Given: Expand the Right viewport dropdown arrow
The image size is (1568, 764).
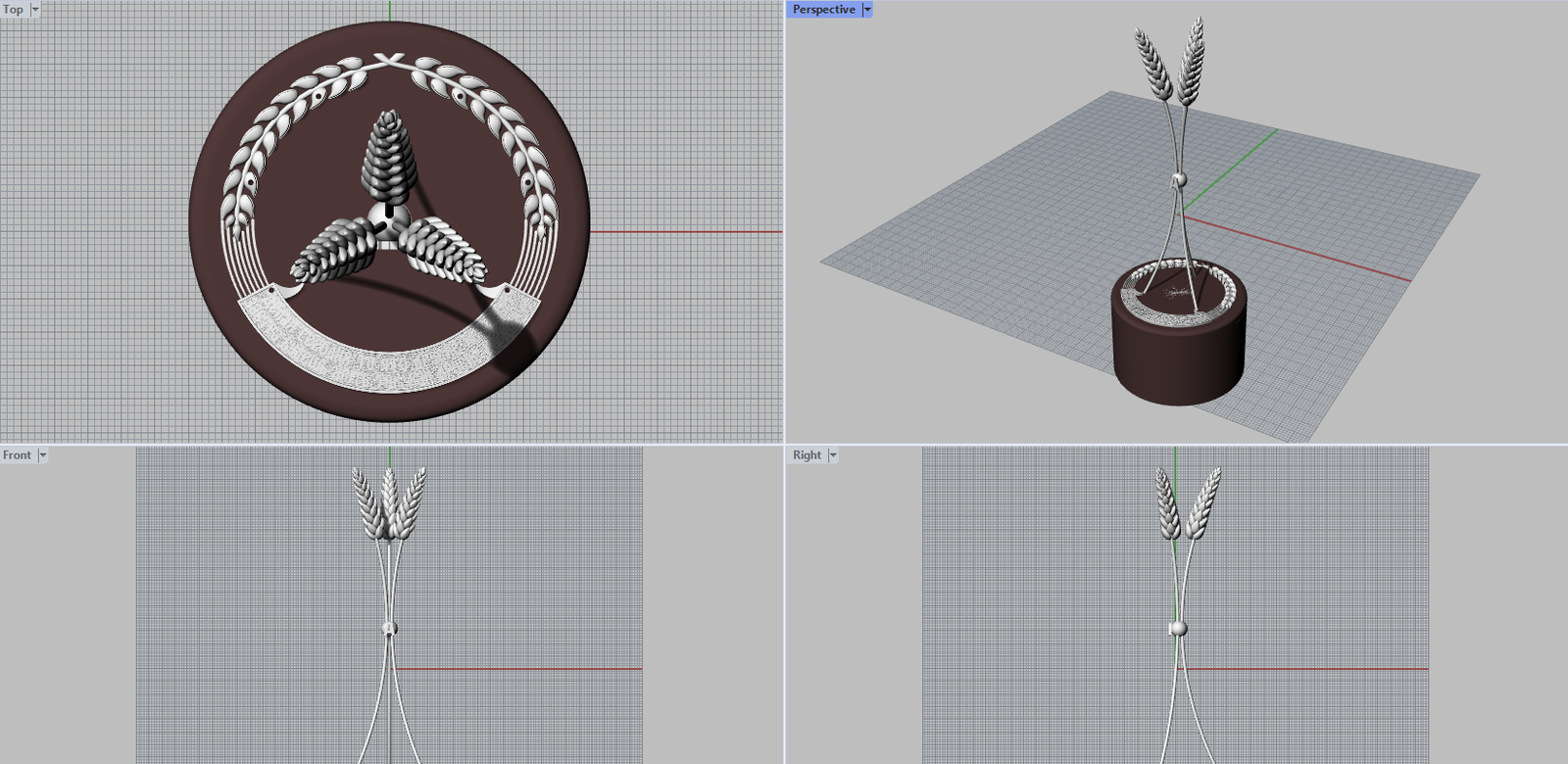Looking at the screenshot, I should click(x=833, y=455).
